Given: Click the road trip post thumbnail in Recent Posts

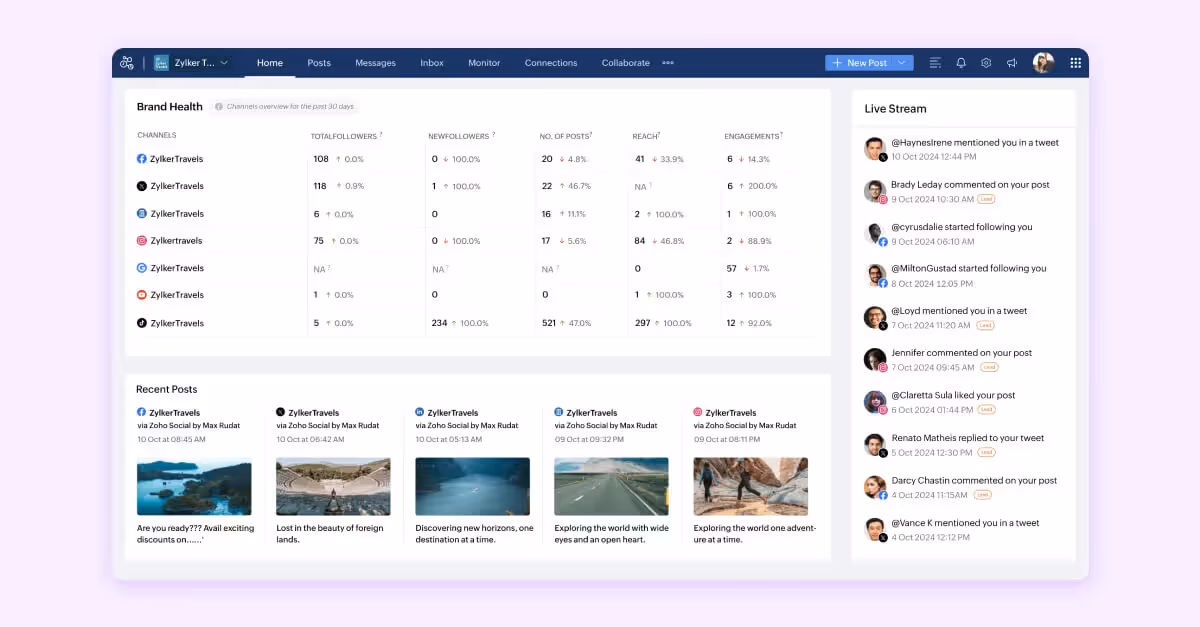Looking at the screenshot, I should coord(611,485).
